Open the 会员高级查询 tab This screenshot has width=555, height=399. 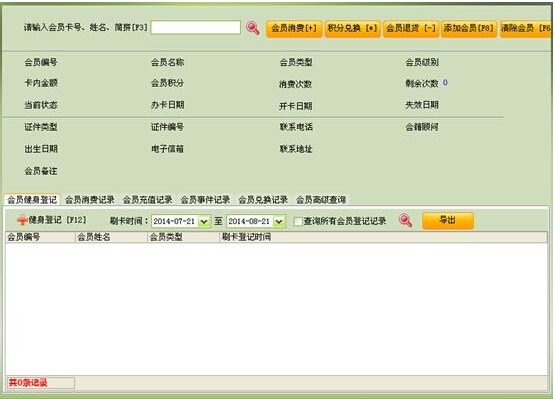coord(321,200)
